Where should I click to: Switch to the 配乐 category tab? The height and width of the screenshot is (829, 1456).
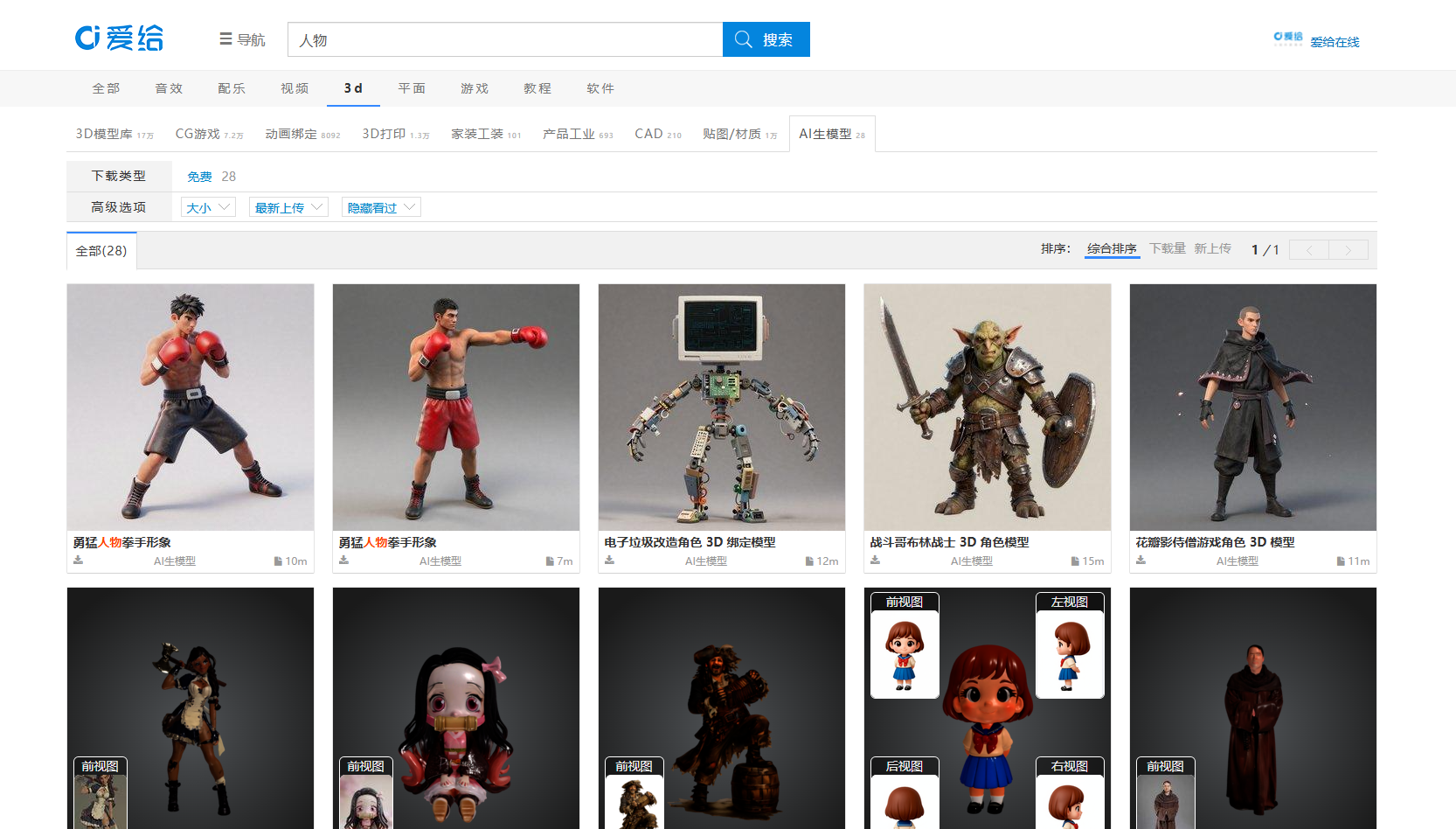coord(232,88)
